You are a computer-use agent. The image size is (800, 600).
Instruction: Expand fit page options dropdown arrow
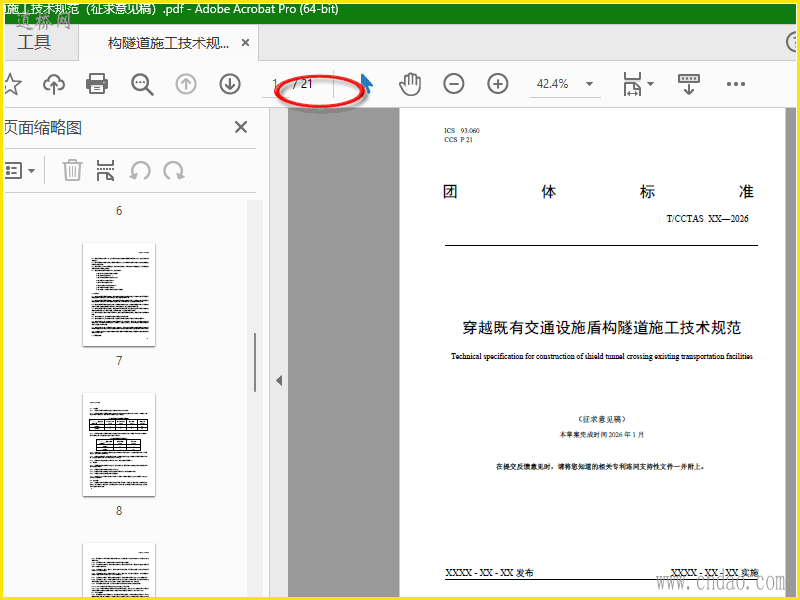651,84
